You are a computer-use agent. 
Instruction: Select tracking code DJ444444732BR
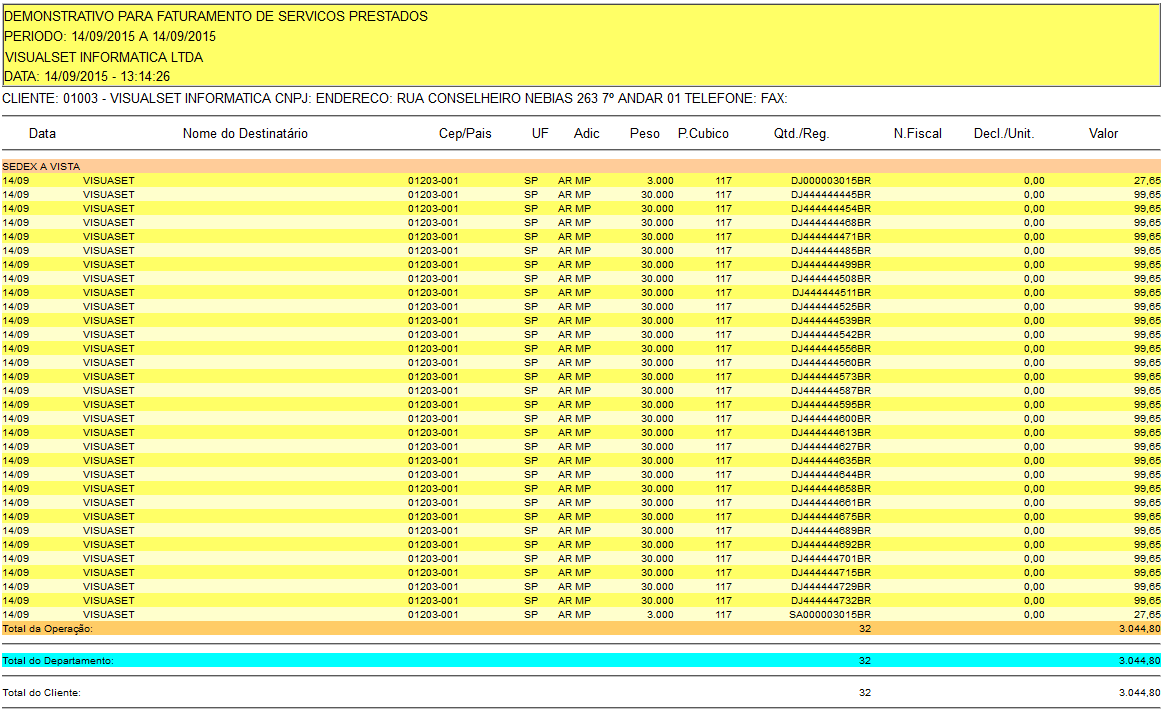pos(831,600)
